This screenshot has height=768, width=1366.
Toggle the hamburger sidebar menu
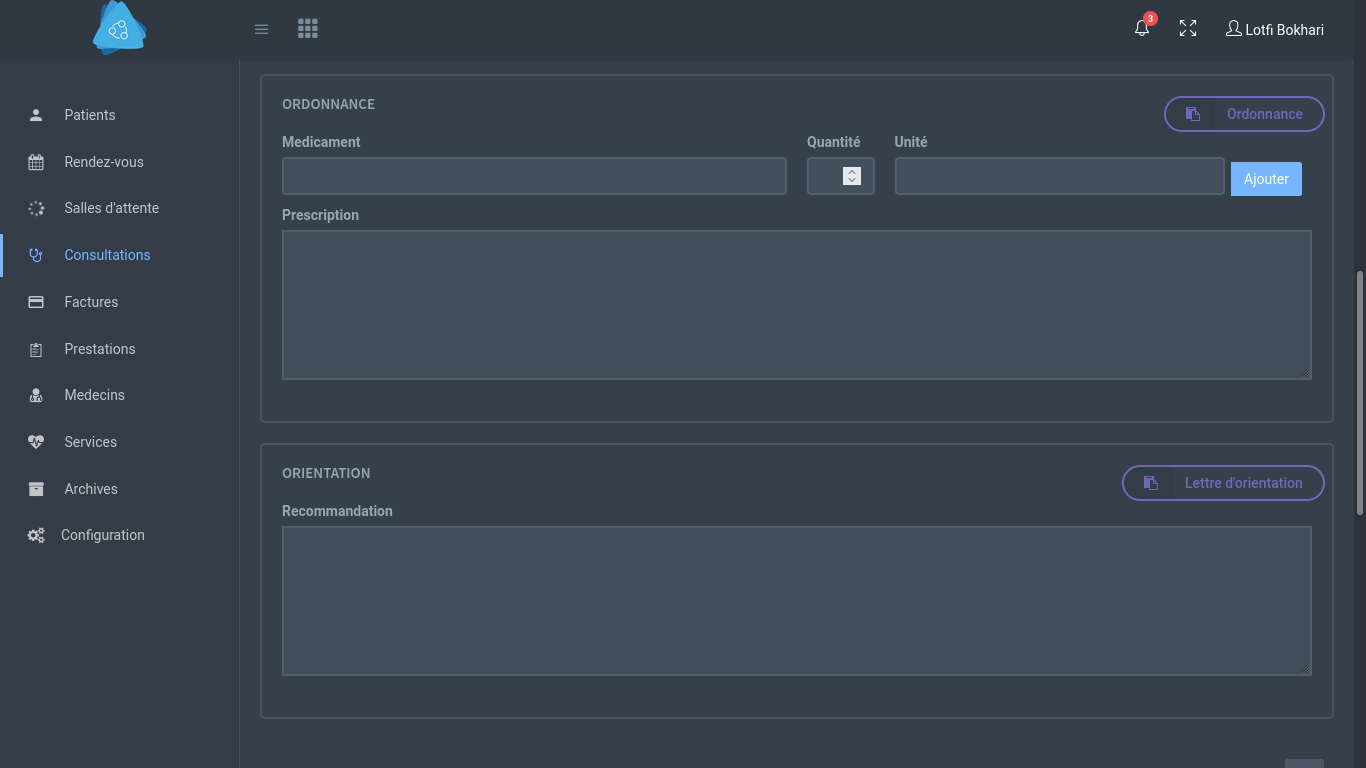pyautogui.click(x=261, y=29)
